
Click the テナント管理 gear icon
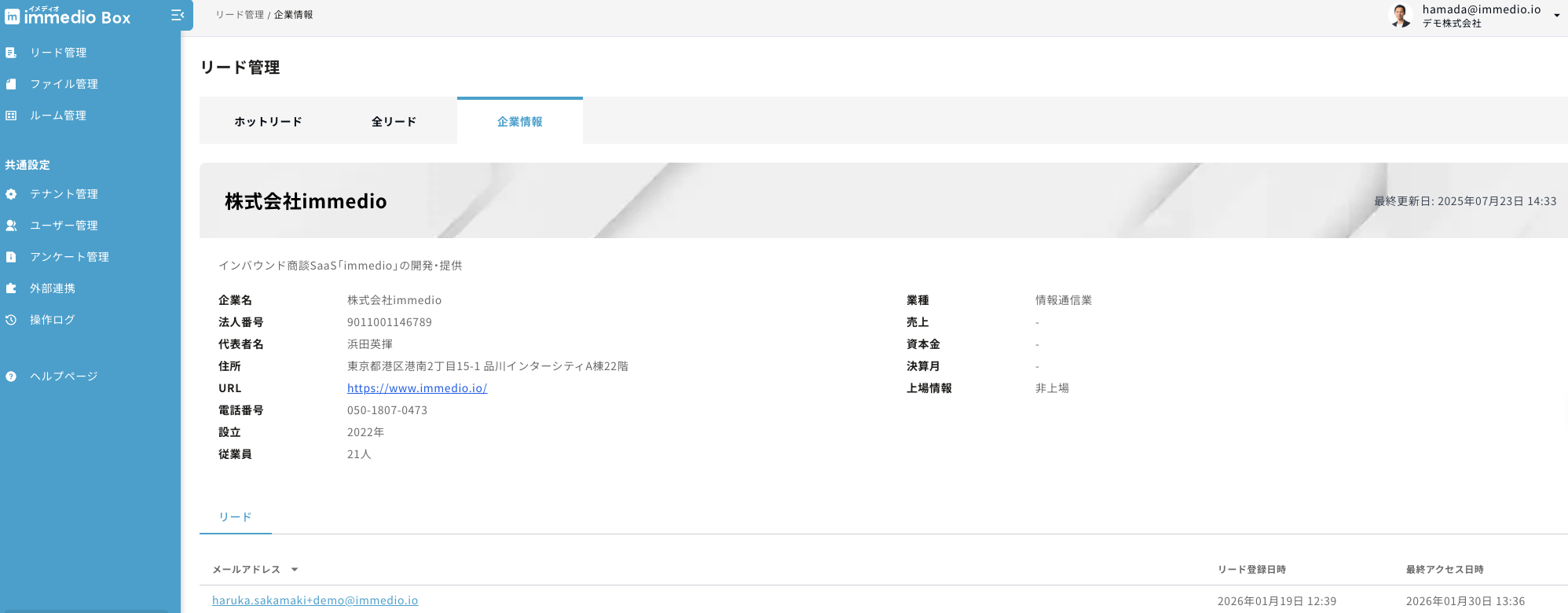(x=11, y=194)
